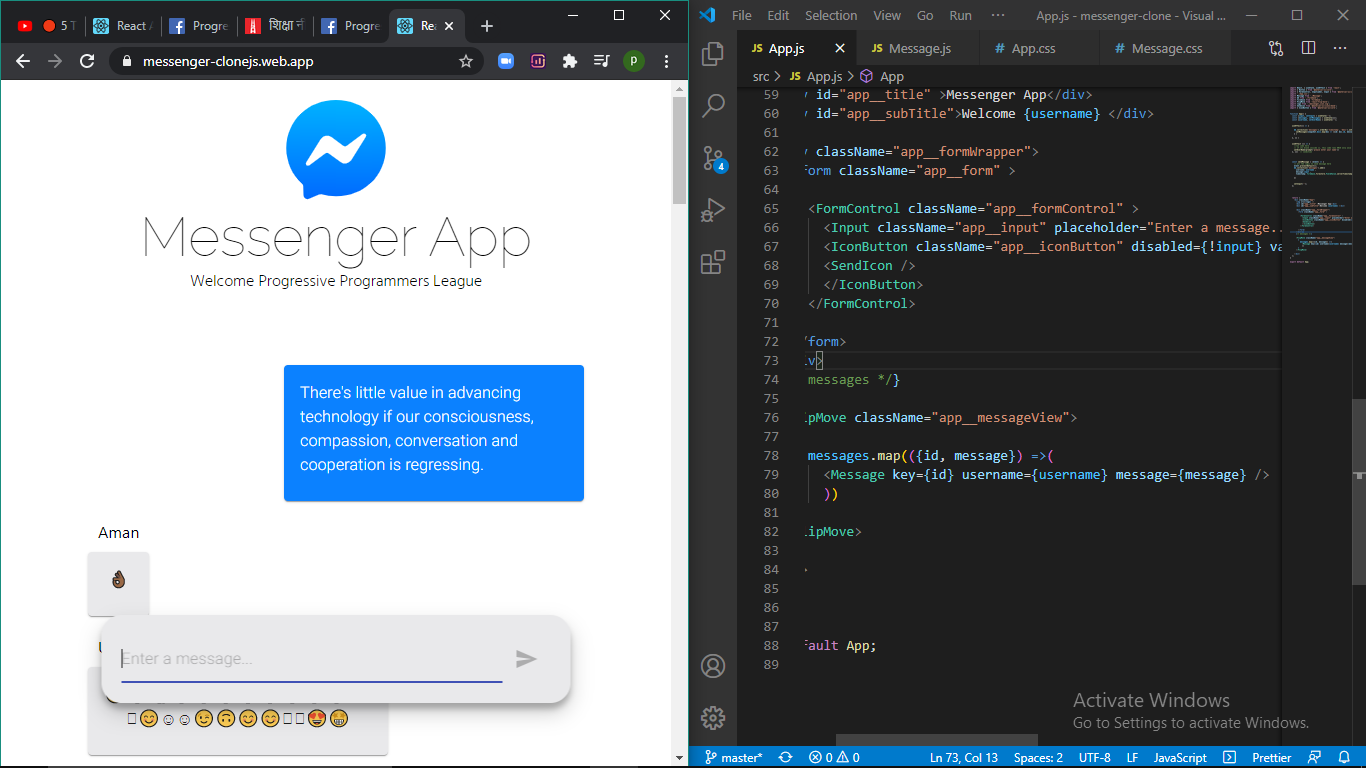Open Chrome media controls icon
Screen dimensions: 1366x768
(601, 61)
